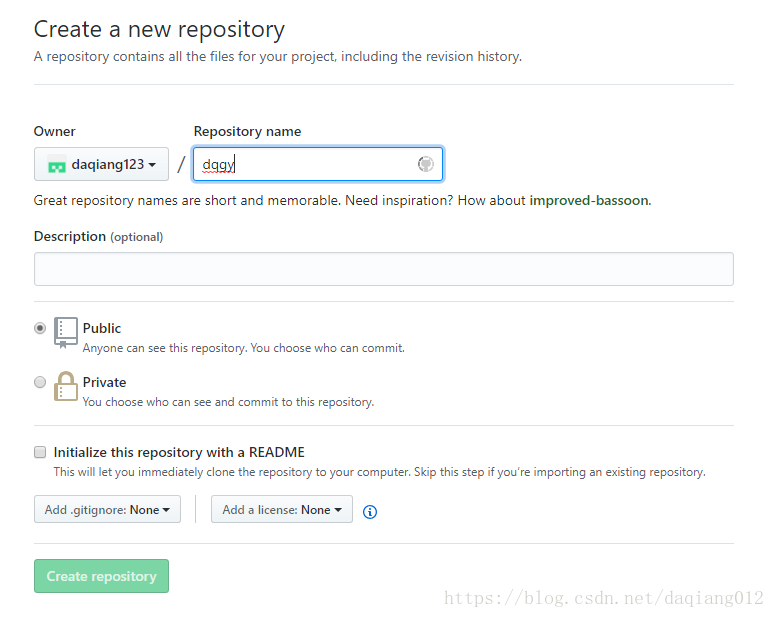Image resolution: width=775 pixels, height=618 pixels.
Task: Click the Repository name label
Action: pyautogui.click(x=247, y=132)
